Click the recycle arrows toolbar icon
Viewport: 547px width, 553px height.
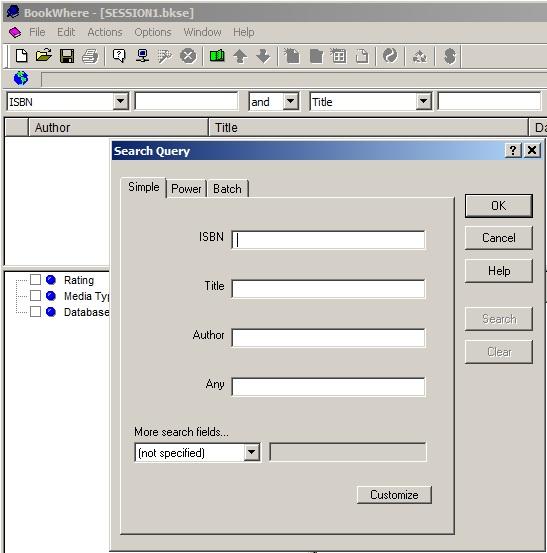tap(420, 56)
